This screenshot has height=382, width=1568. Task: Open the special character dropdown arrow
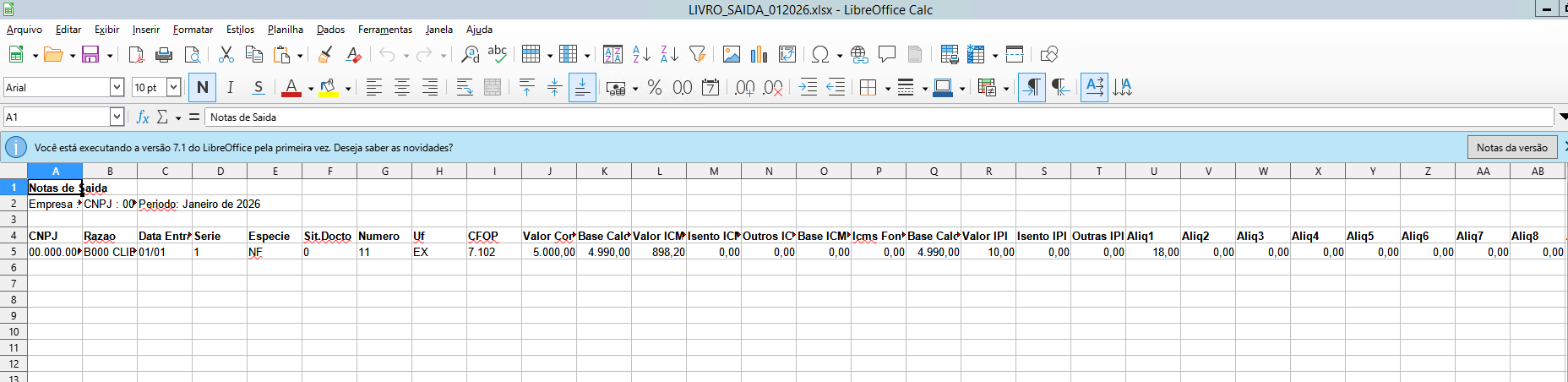839,56
